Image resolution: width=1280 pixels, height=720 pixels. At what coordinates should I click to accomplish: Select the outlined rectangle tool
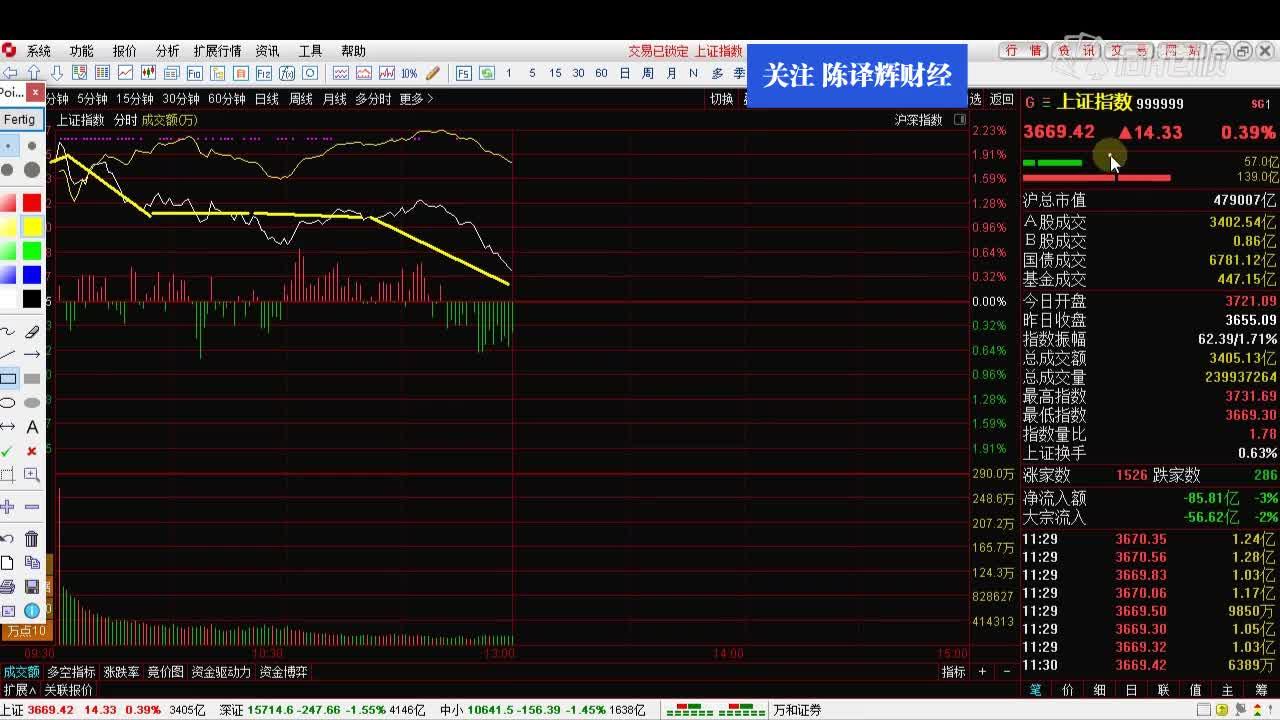coord(8,379)
